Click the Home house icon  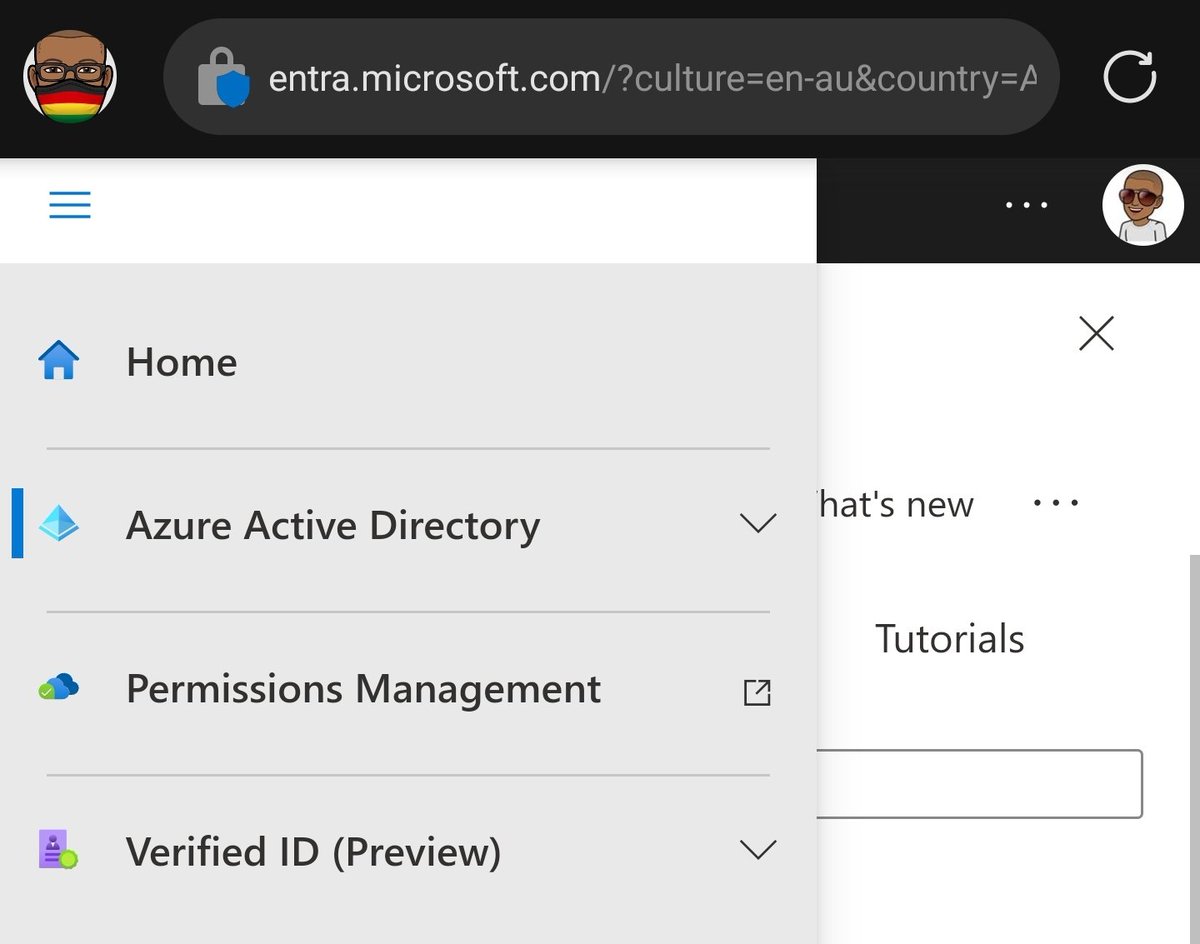click(58, 361)
